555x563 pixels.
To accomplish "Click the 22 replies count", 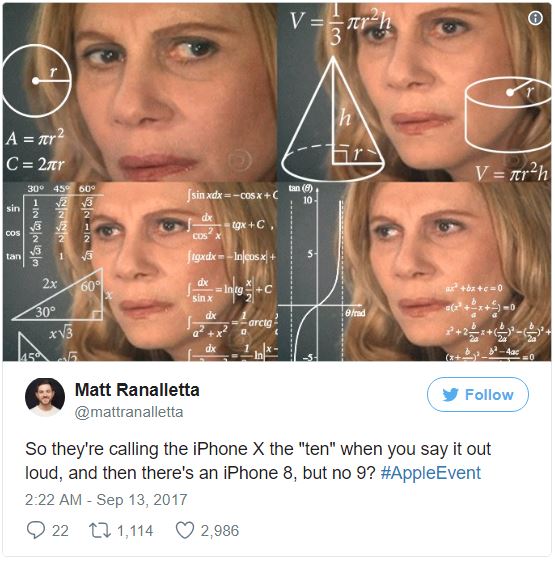I will (60, 531).
